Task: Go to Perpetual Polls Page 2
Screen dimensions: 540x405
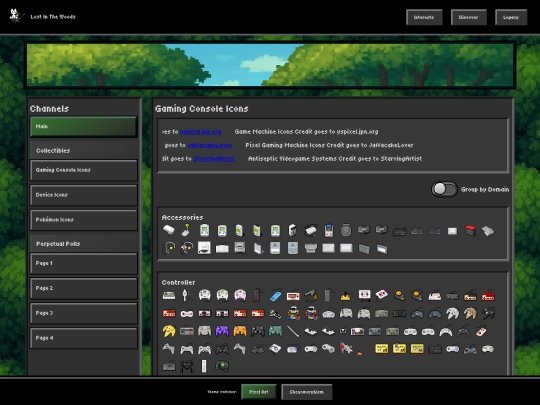Action: coord(84,288)
